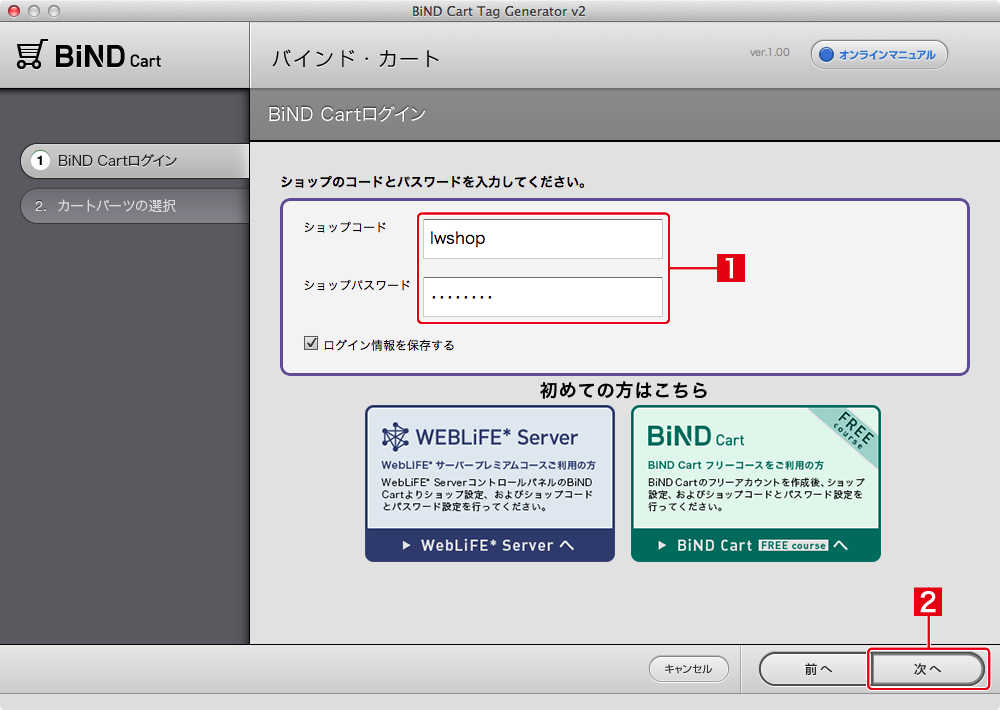1000x710 pixels.
Task: Select step 2 カートパーツの選択 in sidebar
Action: [135, 206]
